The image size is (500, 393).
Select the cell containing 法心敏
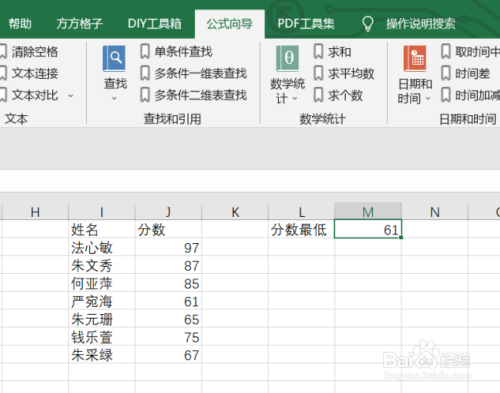102,247
